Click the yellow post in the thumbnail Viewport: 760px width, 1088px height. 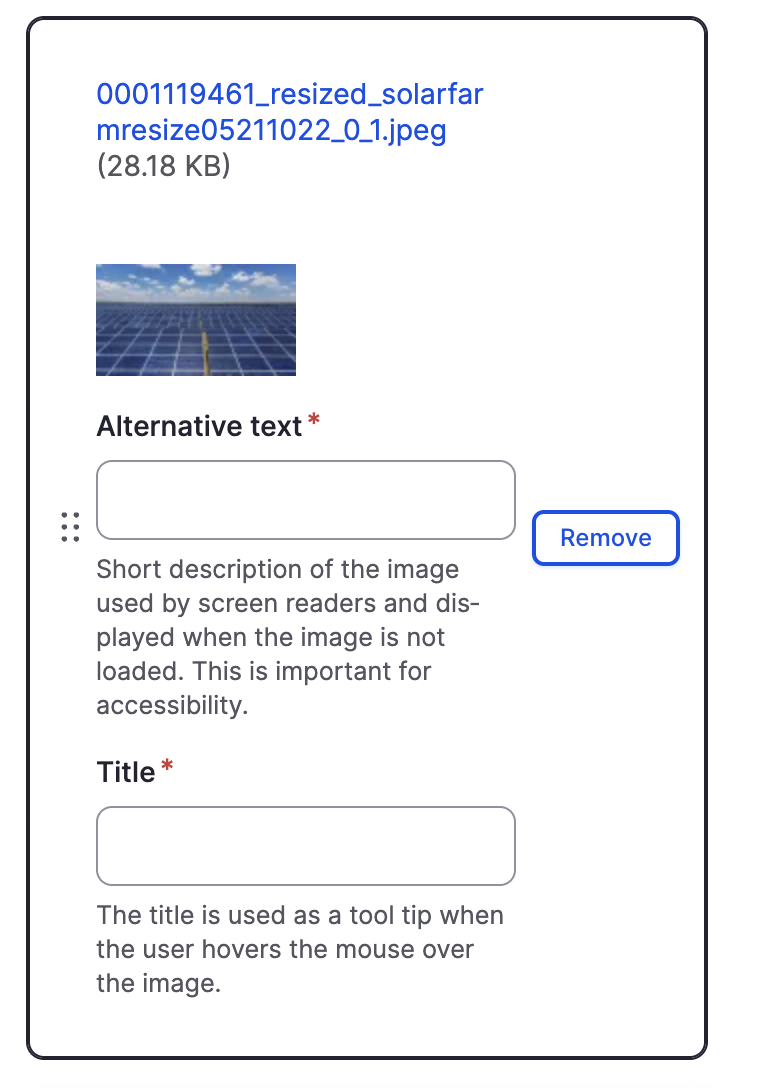tap(206, 352)
